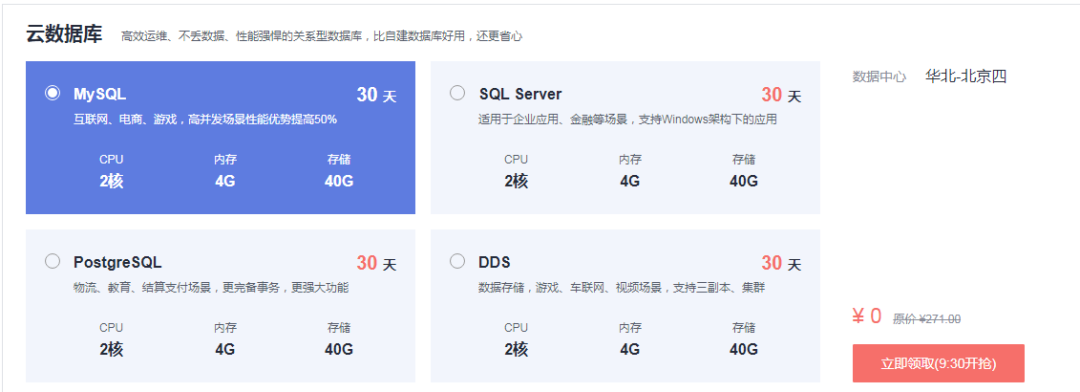Click the PostgreSQL 物流、教育 description text

click(211, 287)
